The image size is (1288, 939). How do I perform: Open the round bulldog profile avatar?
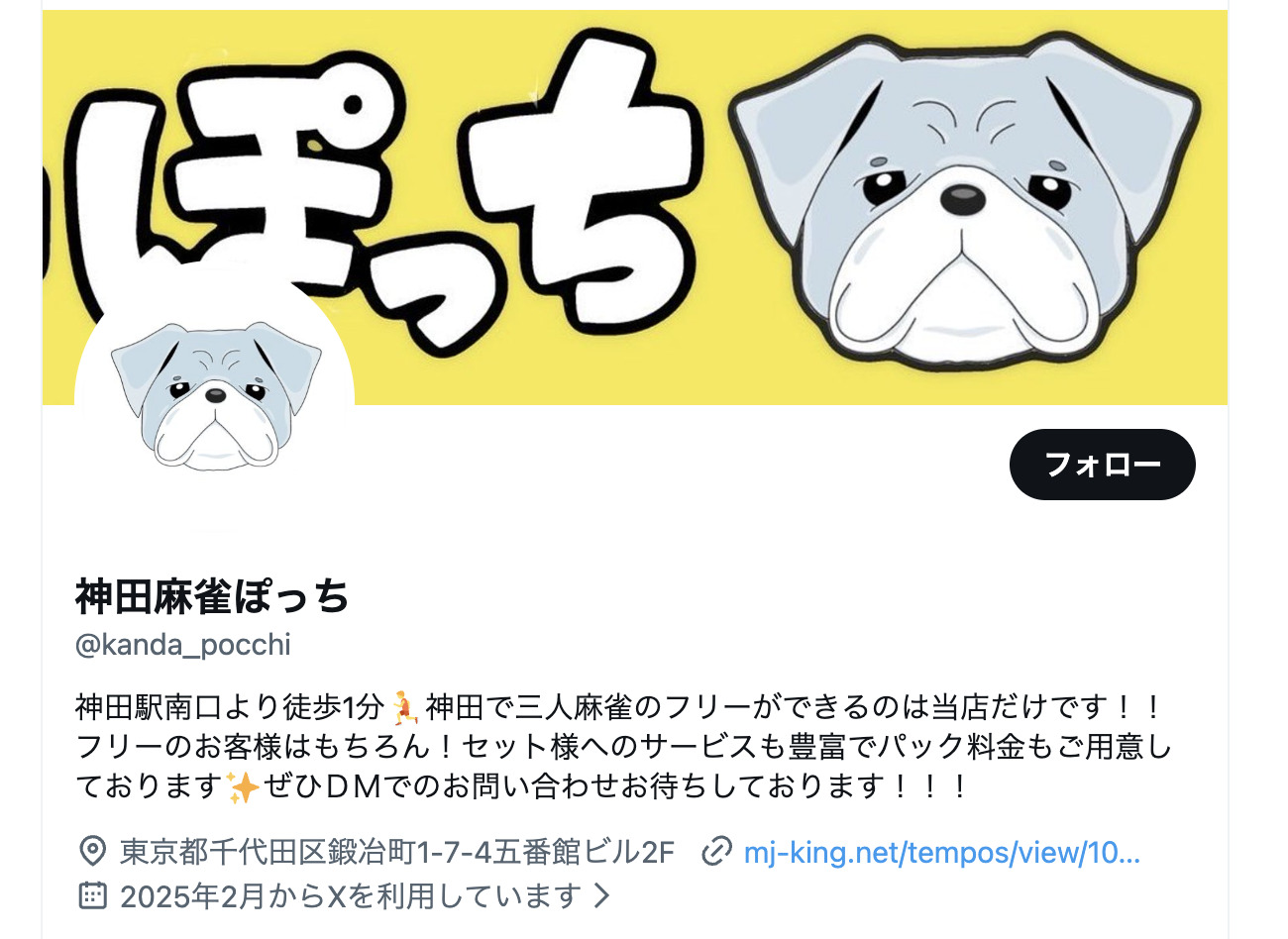[215, 397]
